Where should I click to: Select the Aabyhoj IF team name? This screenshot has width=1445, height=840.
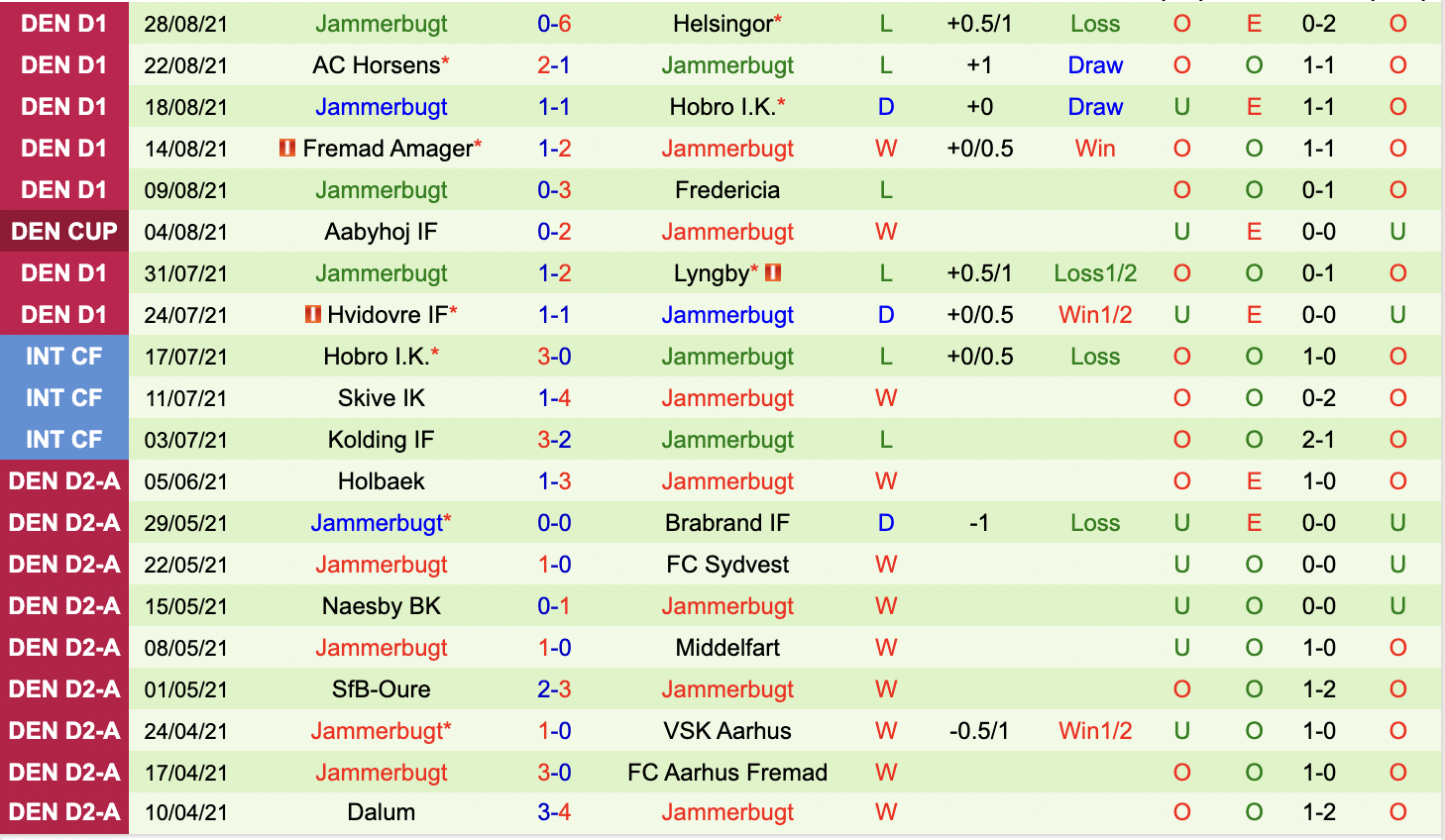[x=381, y=232]
